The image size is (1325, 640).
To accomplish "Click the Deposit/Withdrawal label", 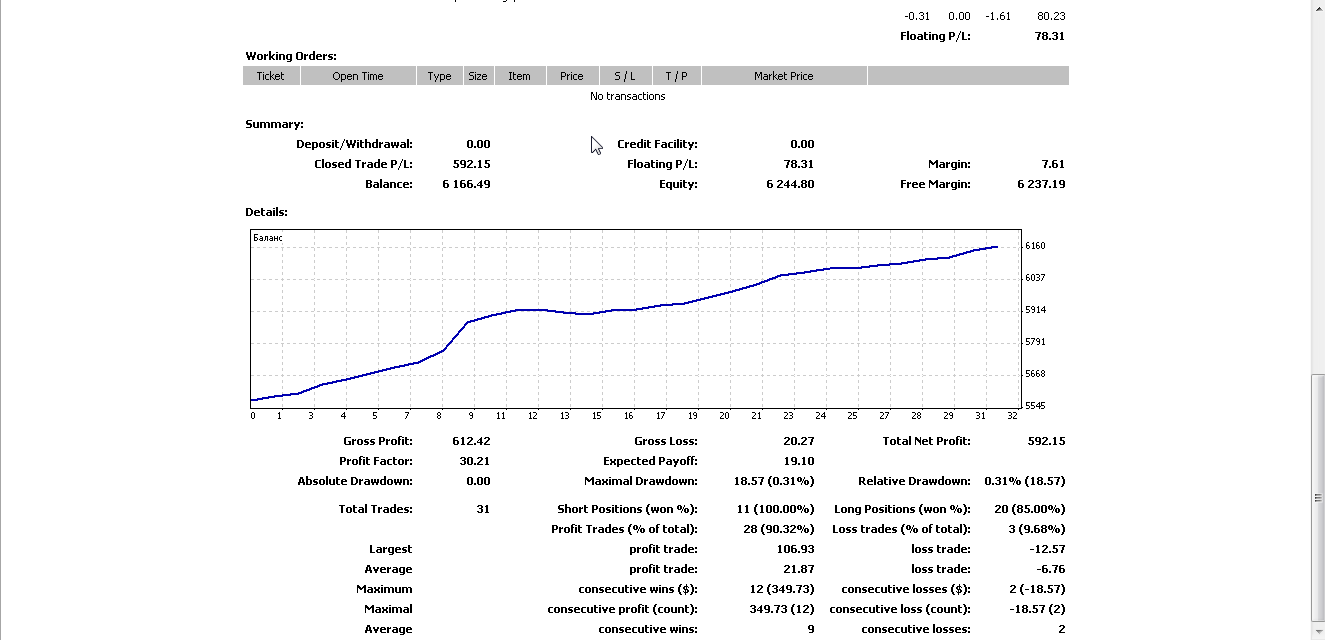I will coord(354,144).
